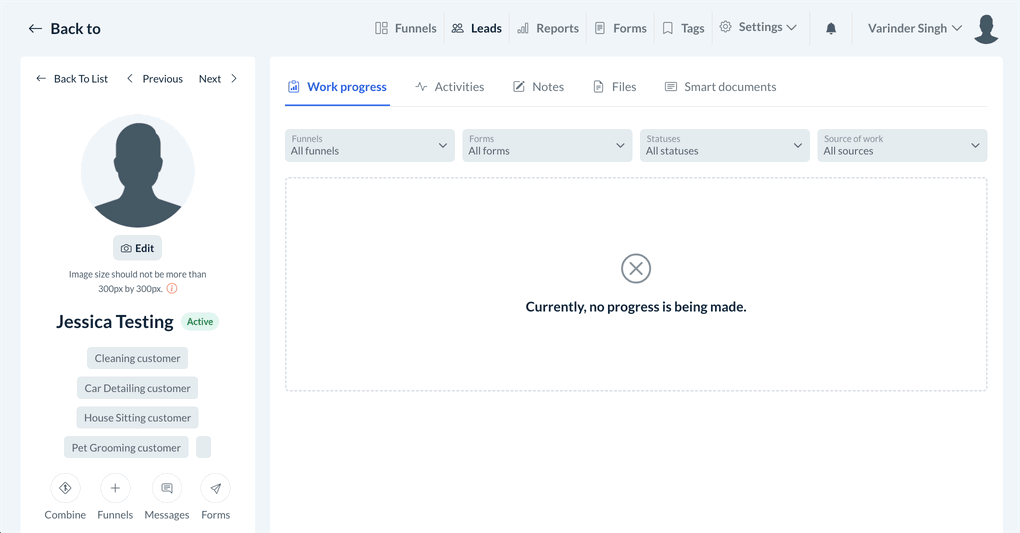The width and height of the screenshot is (1020, 533).
Task: Click the Next chevron arrow
Action: click(x=234, y=78)
